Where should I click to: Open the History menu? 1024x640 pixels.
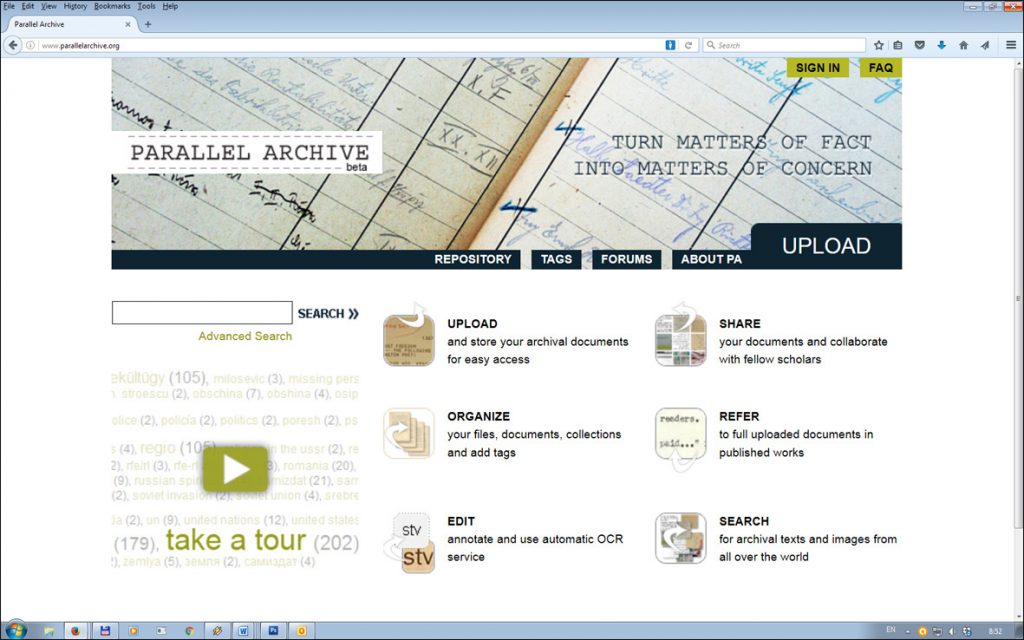pos(75,6)
